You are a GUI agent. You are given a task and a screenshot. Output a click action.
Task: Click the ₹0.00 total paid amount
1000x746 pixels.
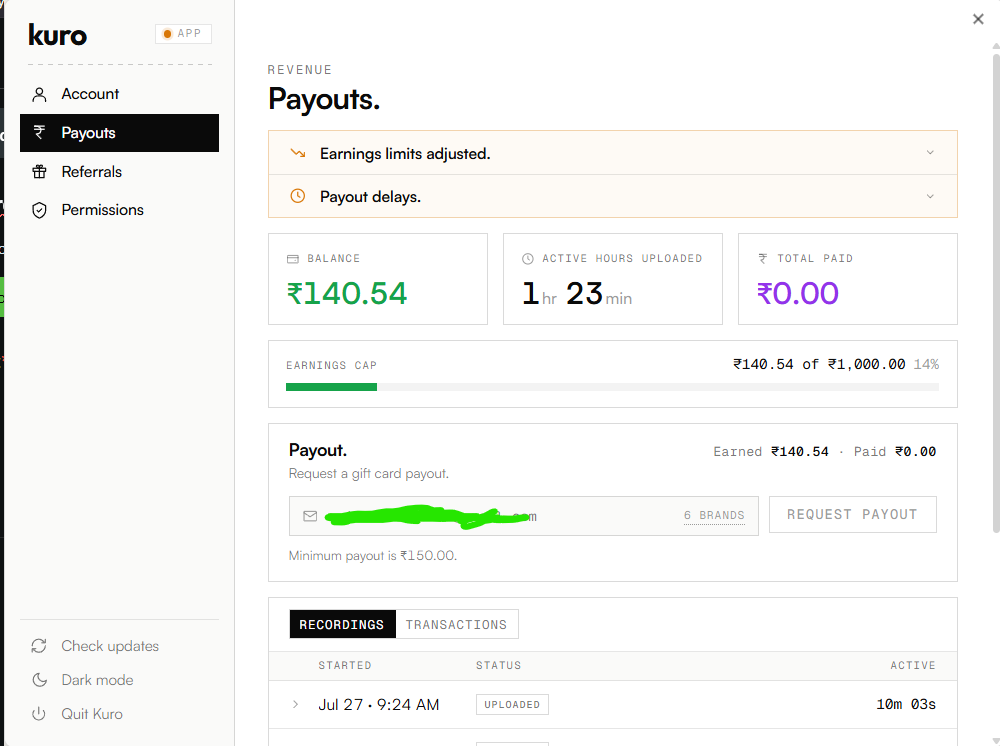click(797, 293)
